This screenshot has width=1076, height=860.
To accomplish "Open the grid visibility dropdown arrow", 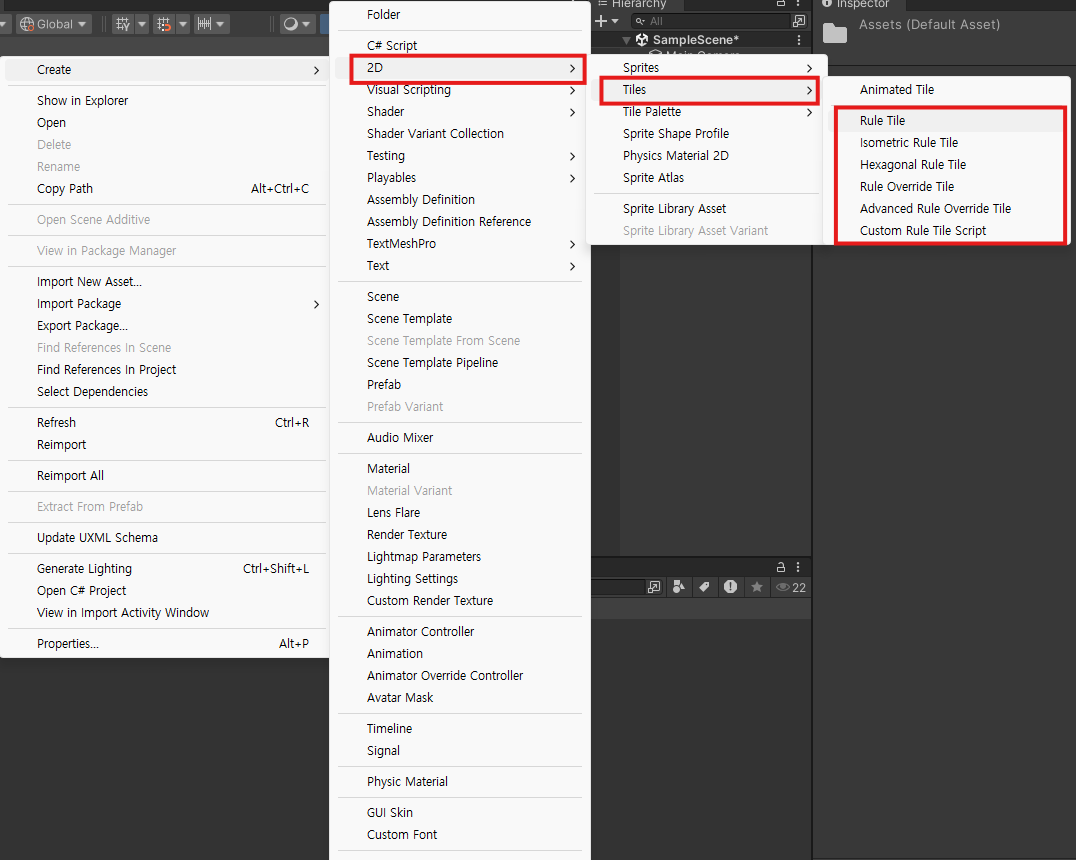I will 142,25.
